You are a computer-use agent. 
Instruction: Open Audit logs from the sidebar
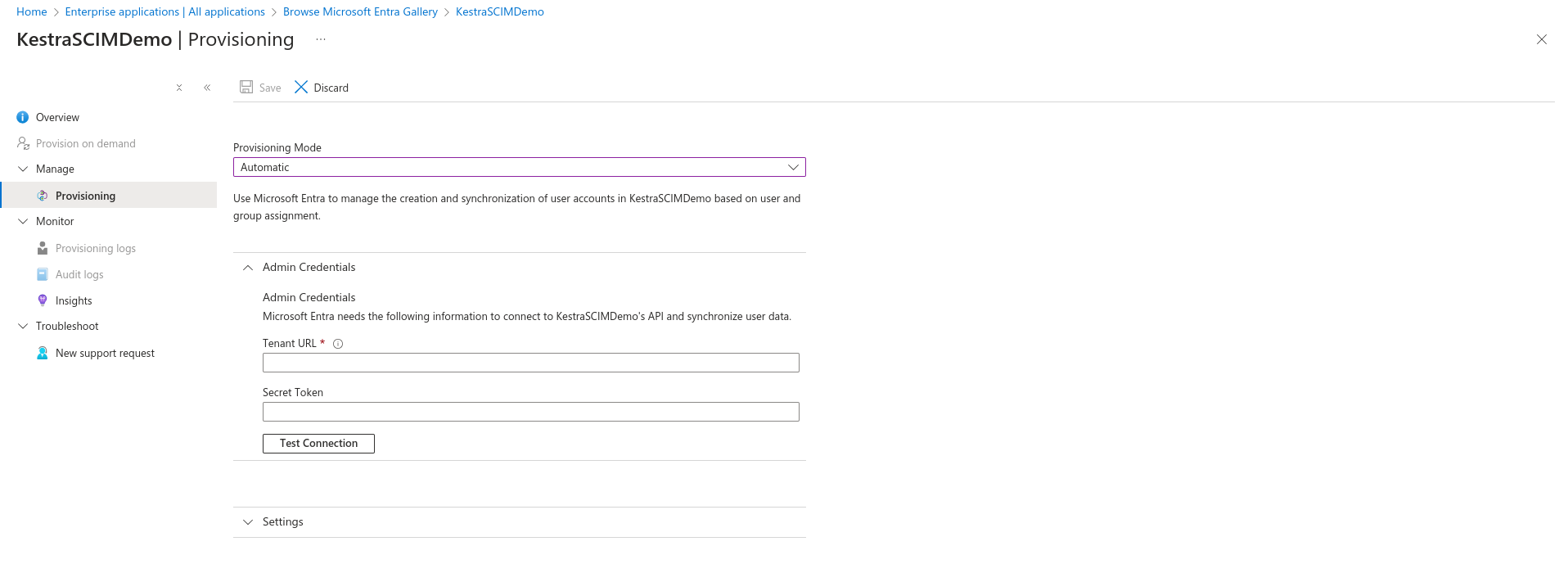pos(79,275)
